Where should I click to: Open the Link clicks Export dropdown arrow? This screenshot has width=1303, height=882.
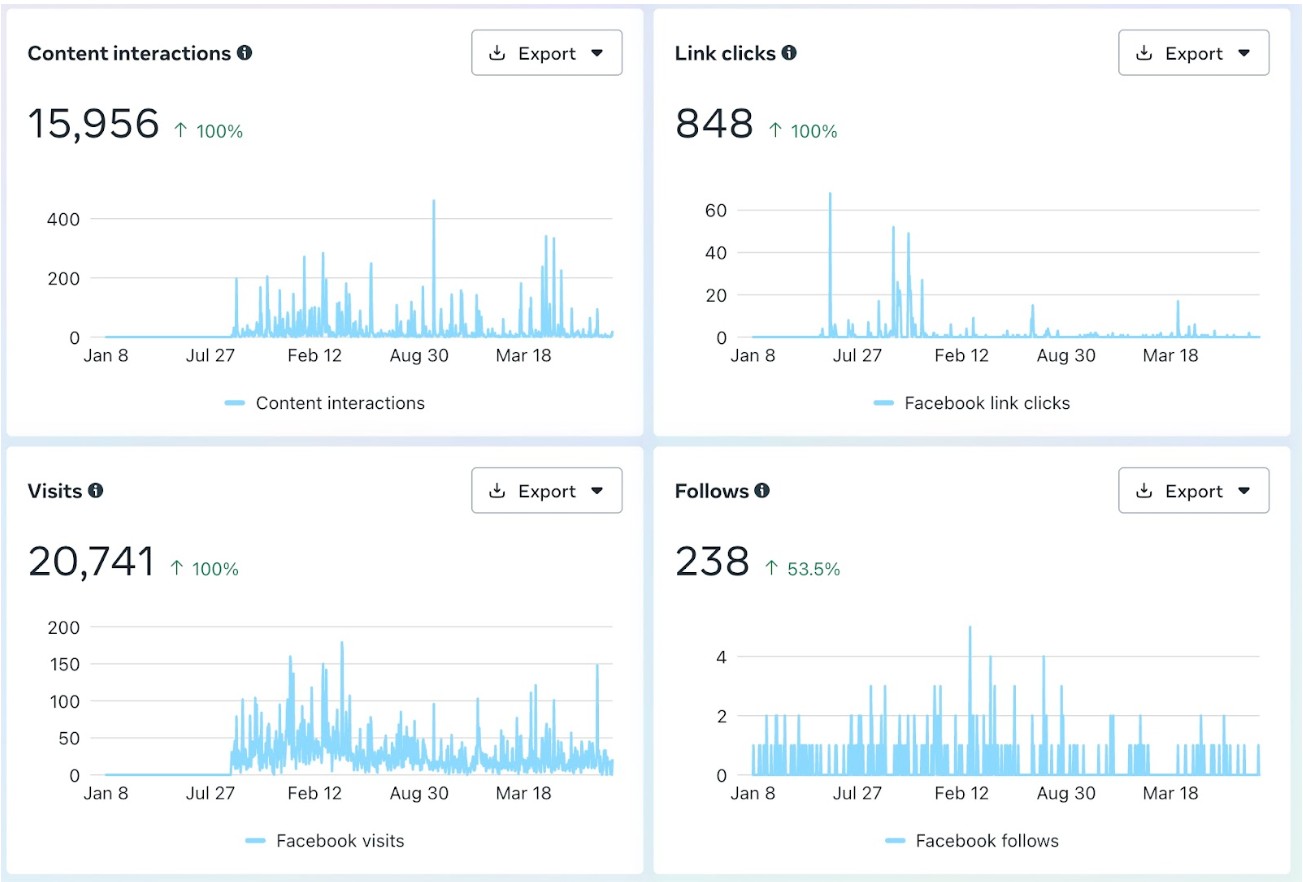(1244, 54)
